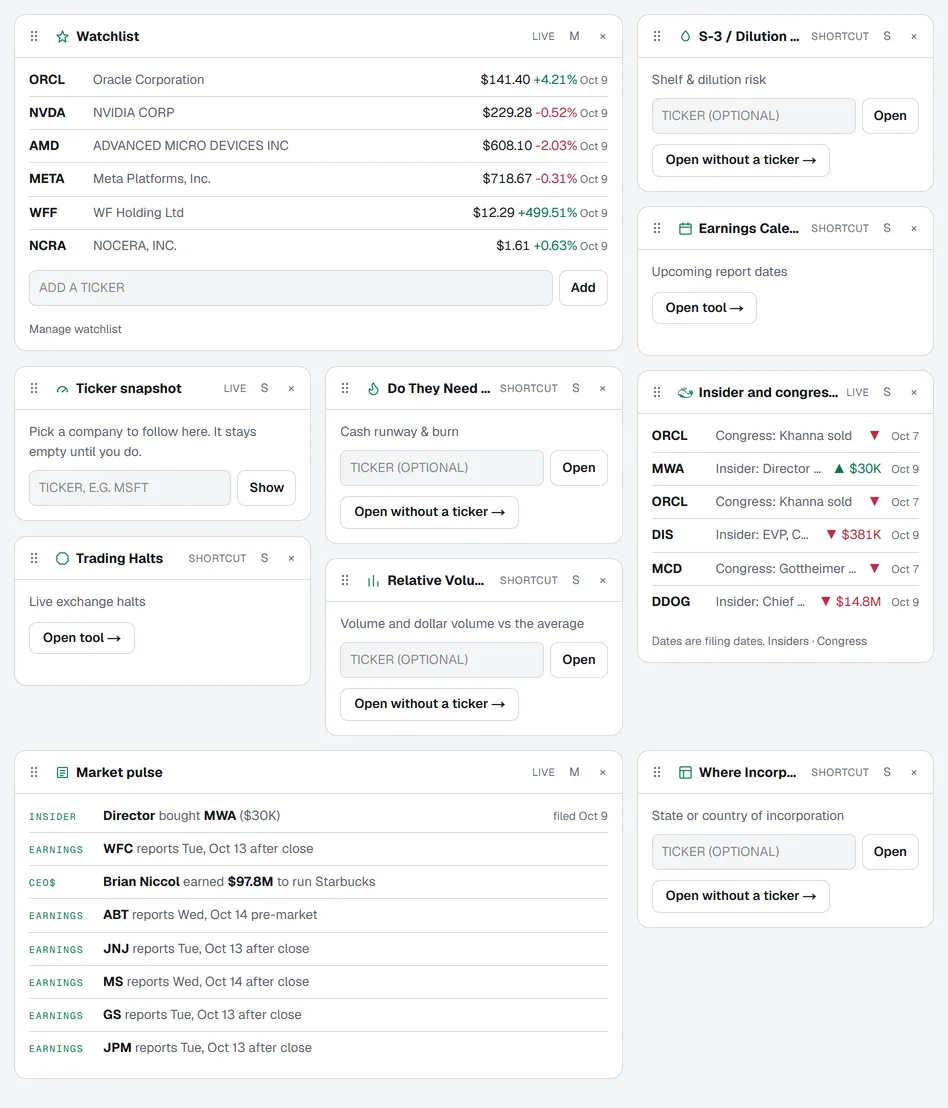This screenshot has width=948, height=1108.
Task: Open the Insiders footer link
Action: [x=788, y=641]
